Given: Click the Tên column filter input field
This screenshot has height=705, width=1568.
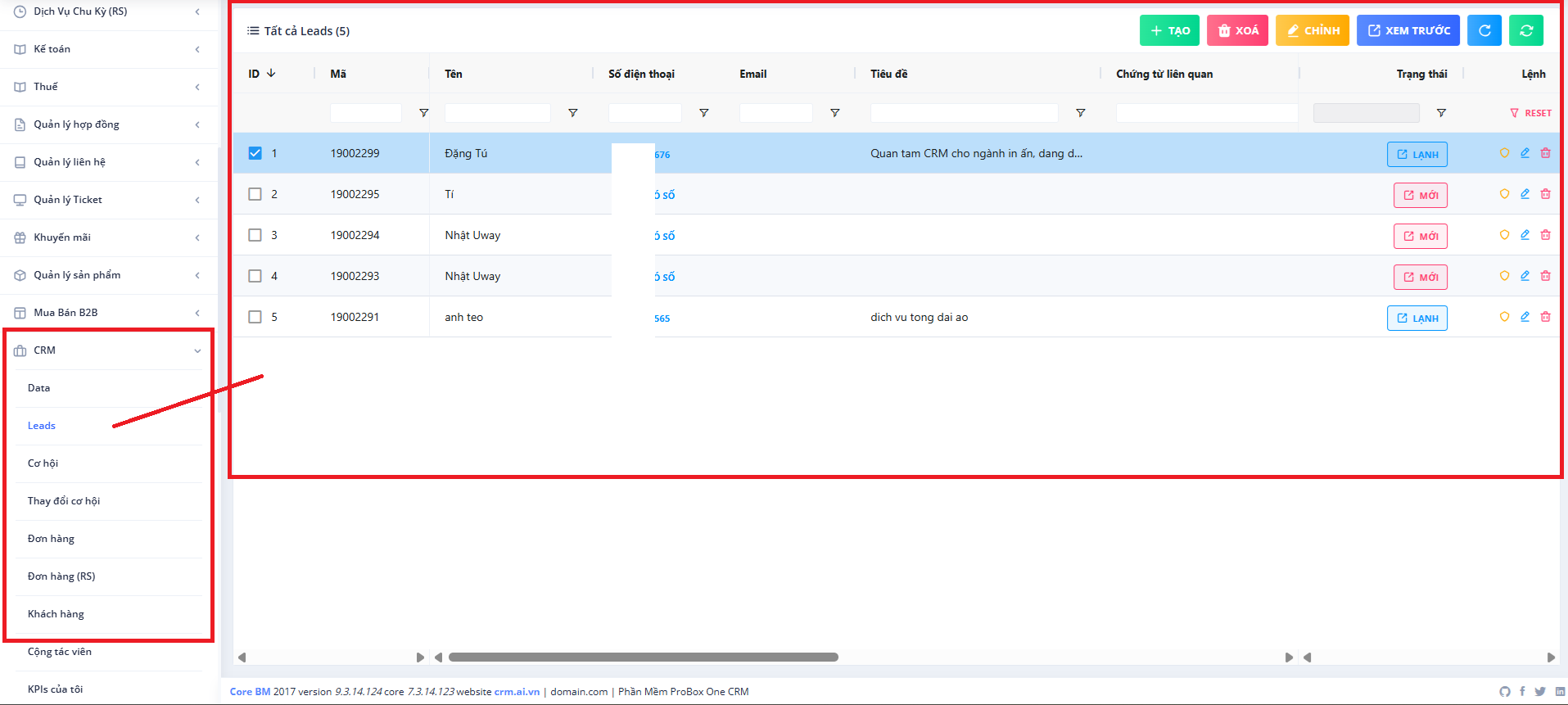Looking at the screenshot, I should [x=497, y=113].
